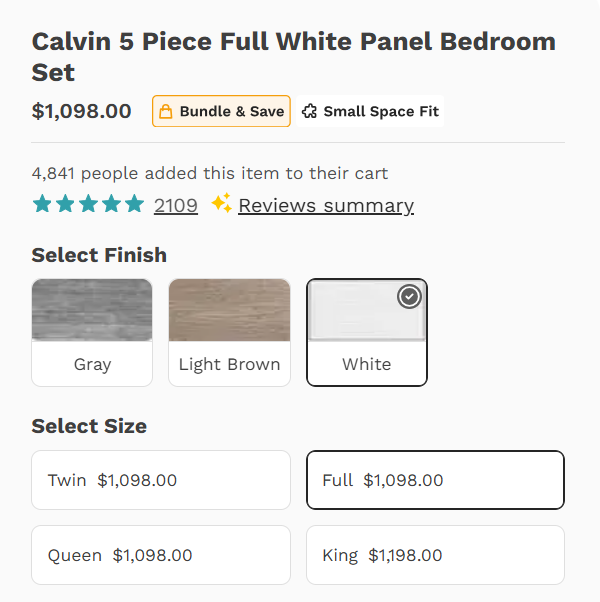Choose King size for $1,198.00
Screen dimensions: 600x602
pyautogui.click(x=435, y=555)
